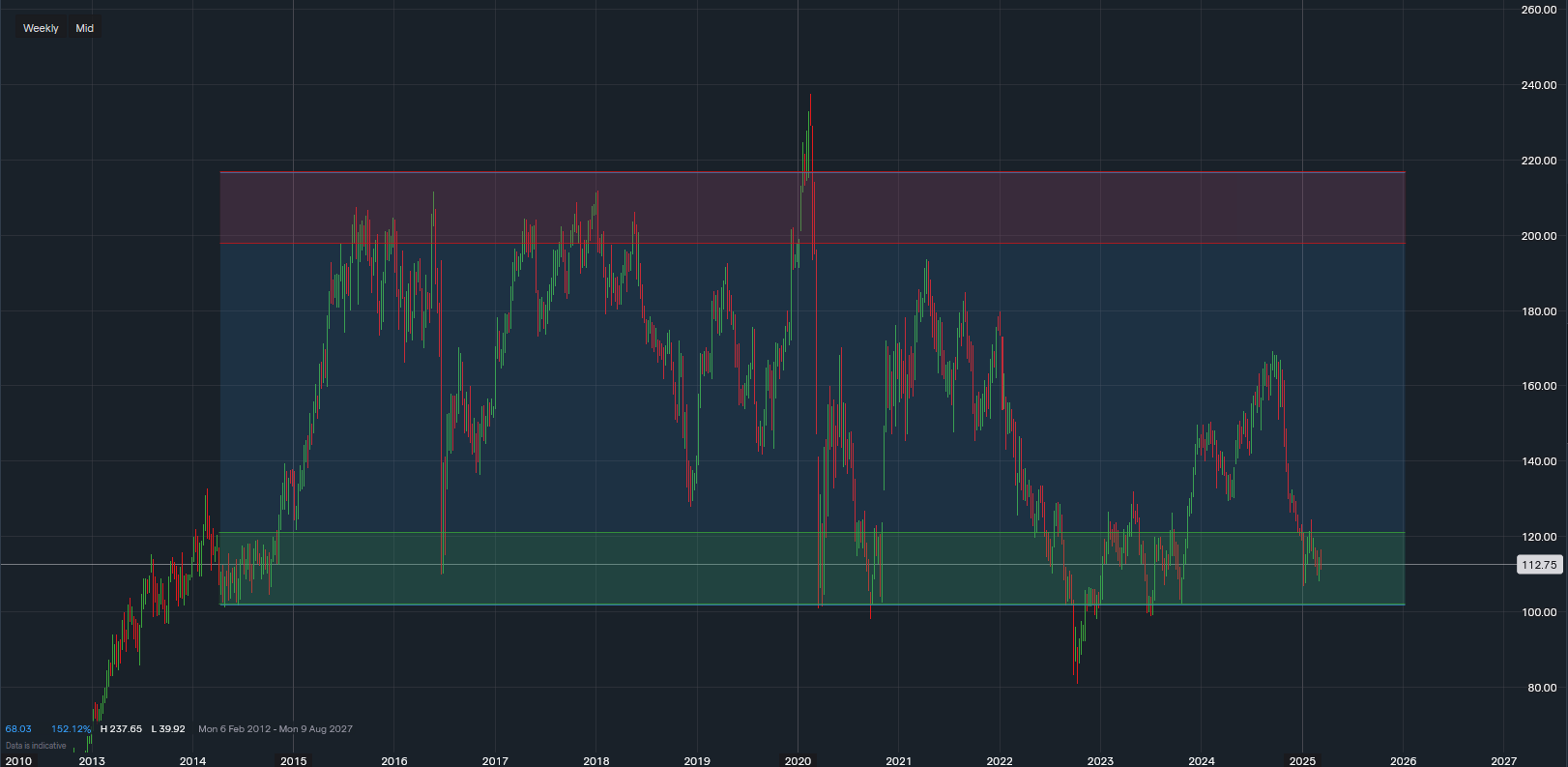Click the 260.00 level on price axis
1568x767 pixels.
(1538, 10)
